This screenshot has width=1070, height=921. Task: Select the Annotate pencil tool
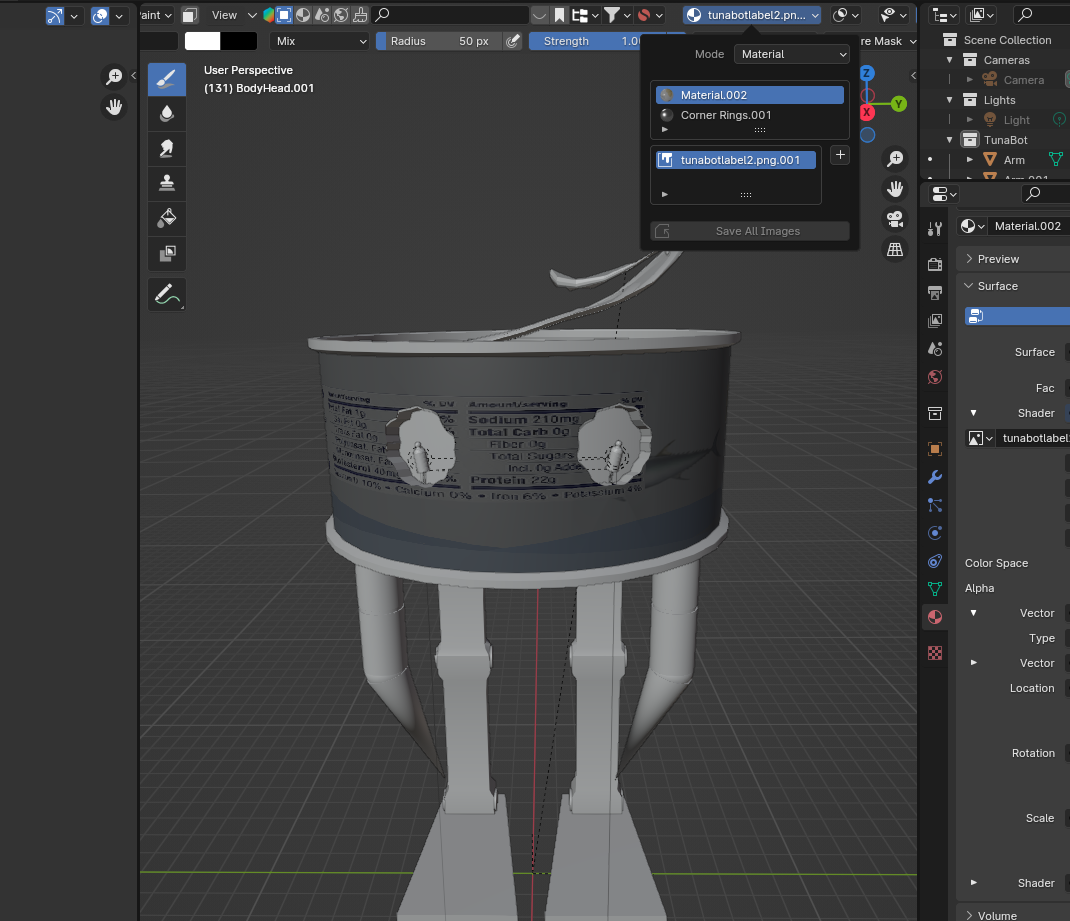coord(167,294)
